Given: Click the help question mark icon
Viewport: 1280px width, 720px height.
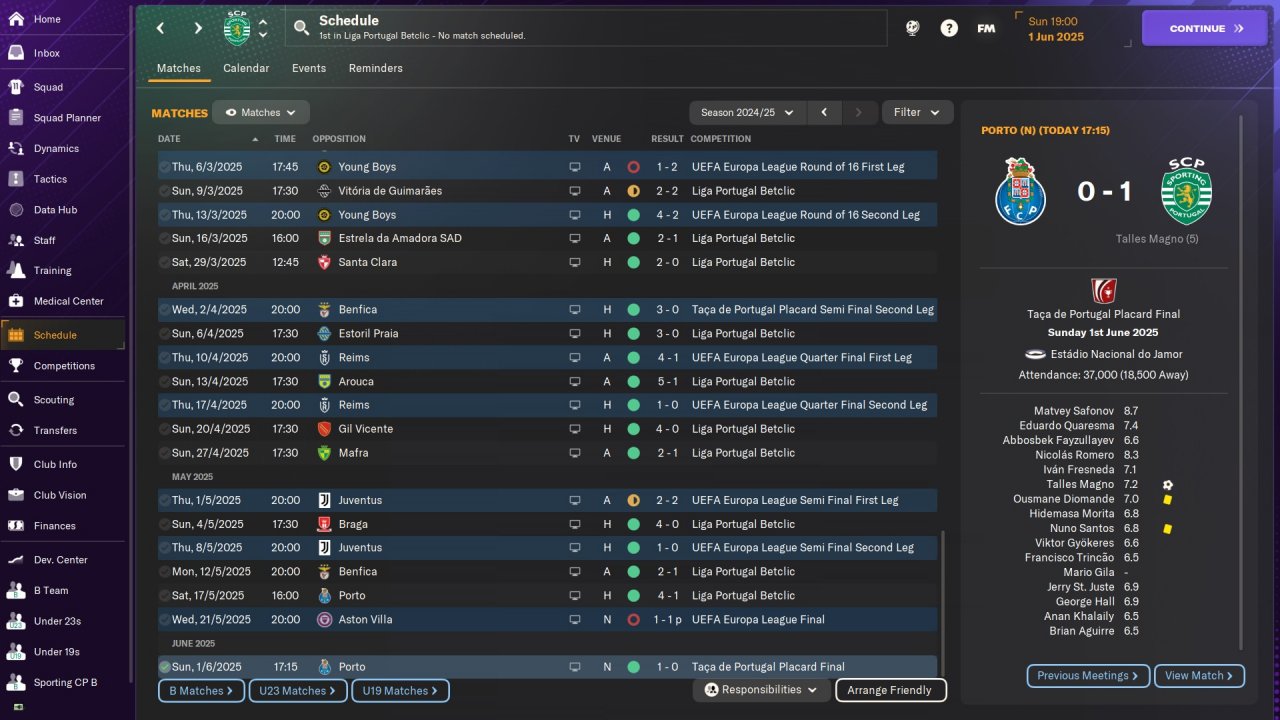Looking at the screenshot, I should pyautogui.click(x=949, y=28).
